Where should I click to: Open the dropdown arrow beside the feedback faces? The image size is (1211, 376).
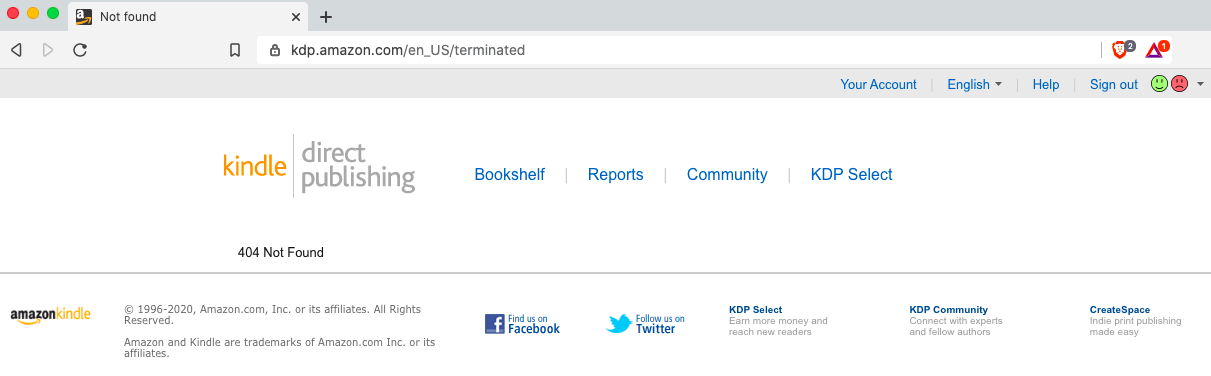(1200, 84)
